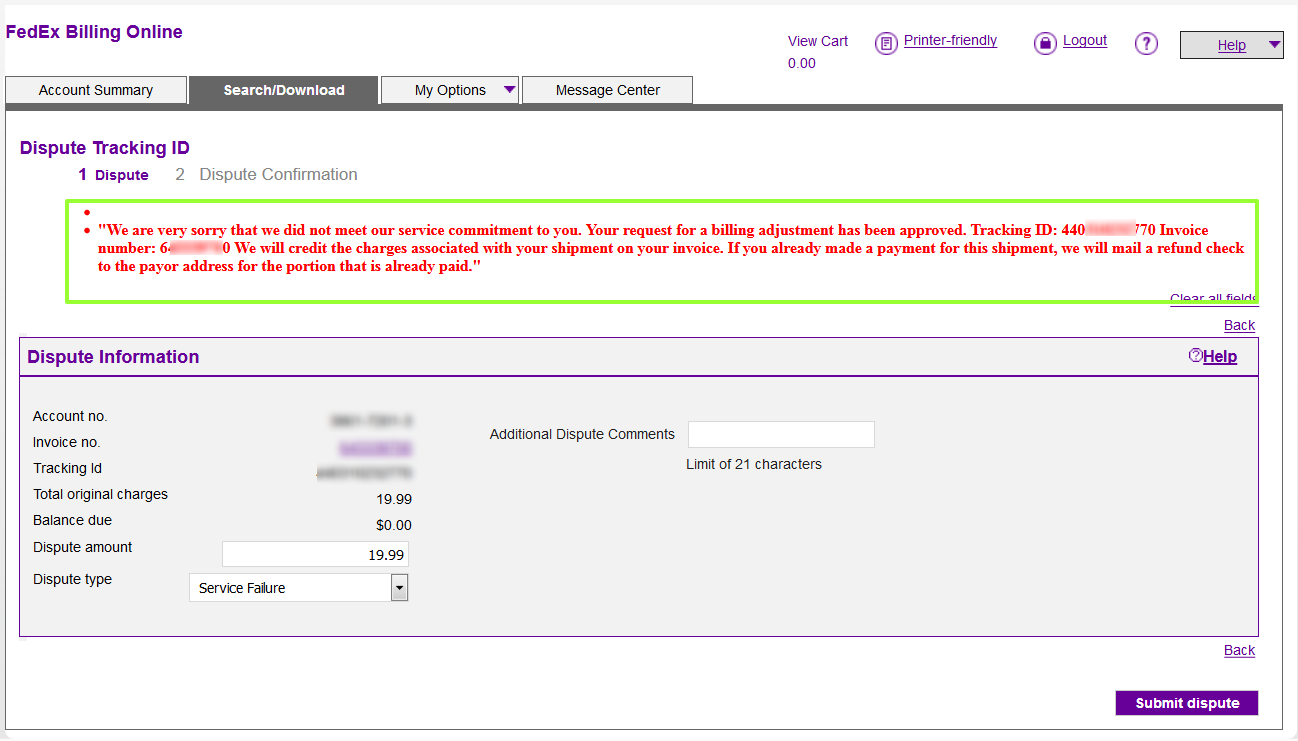Click the Back link above Dispute Information
The width and height of the screenshot is (1298, 741).
pyautogui.click(x=1239, y=325)
